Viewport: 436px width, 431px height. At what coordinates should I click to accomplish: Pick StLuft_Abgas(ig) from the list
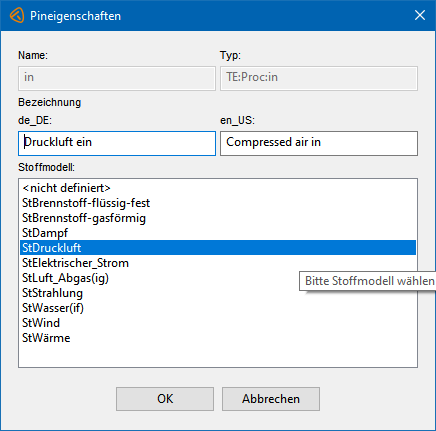coord(160,278)
